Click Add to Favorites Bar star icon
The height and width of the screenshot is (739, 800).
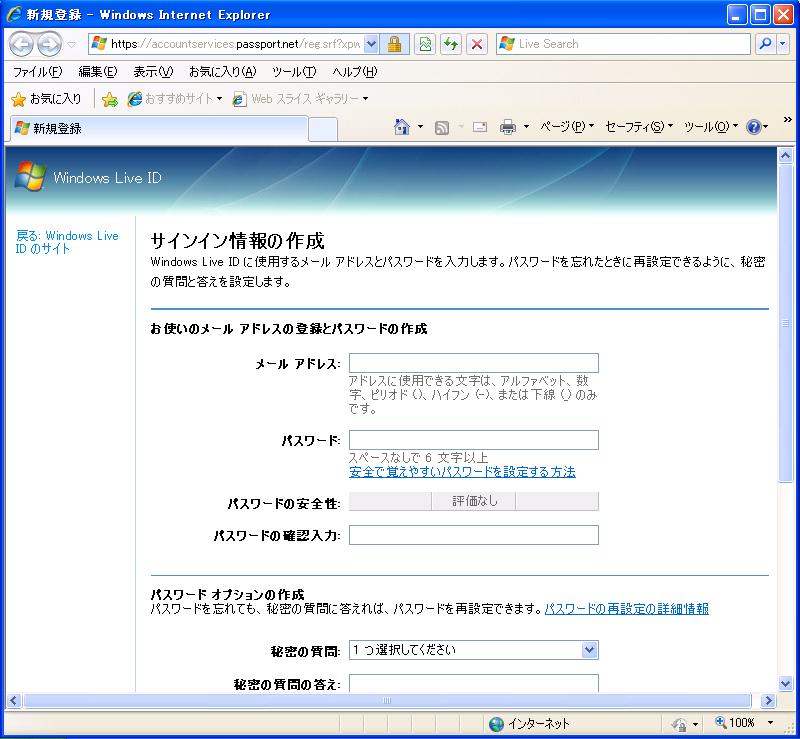click(x=109, y=99)
